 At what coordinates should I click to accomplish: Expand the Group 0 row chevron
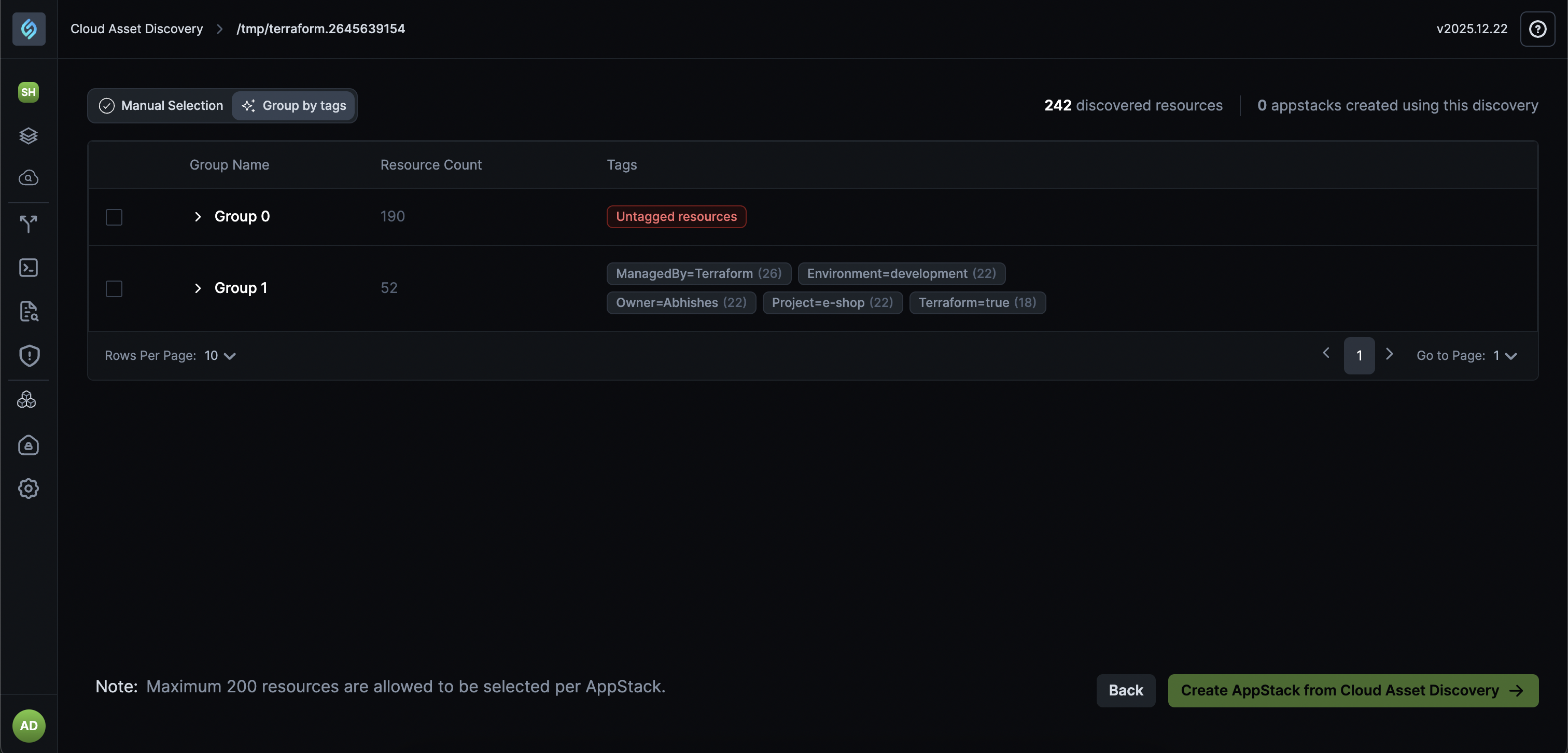[197, 217]
